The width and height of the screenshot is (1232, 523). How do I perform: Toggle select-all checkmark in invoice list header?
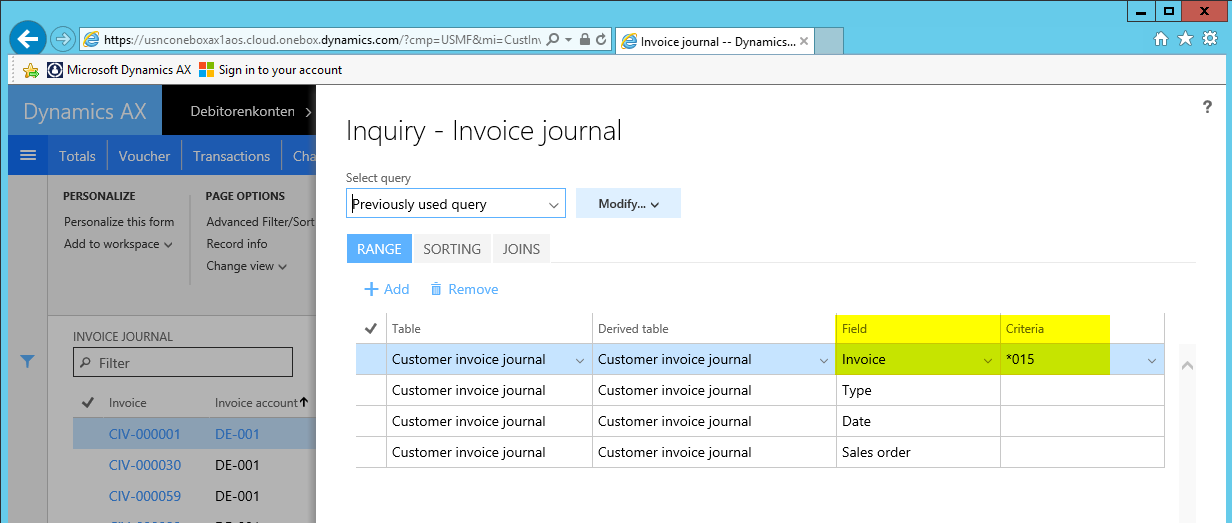click(x=88, y=403)
